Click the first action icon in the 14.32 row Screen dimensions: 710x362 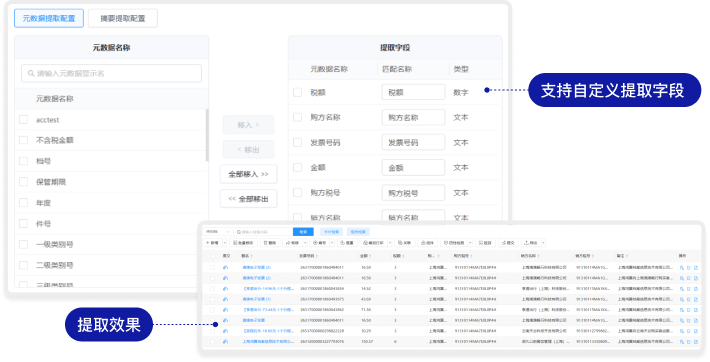[x=681, y=289]
